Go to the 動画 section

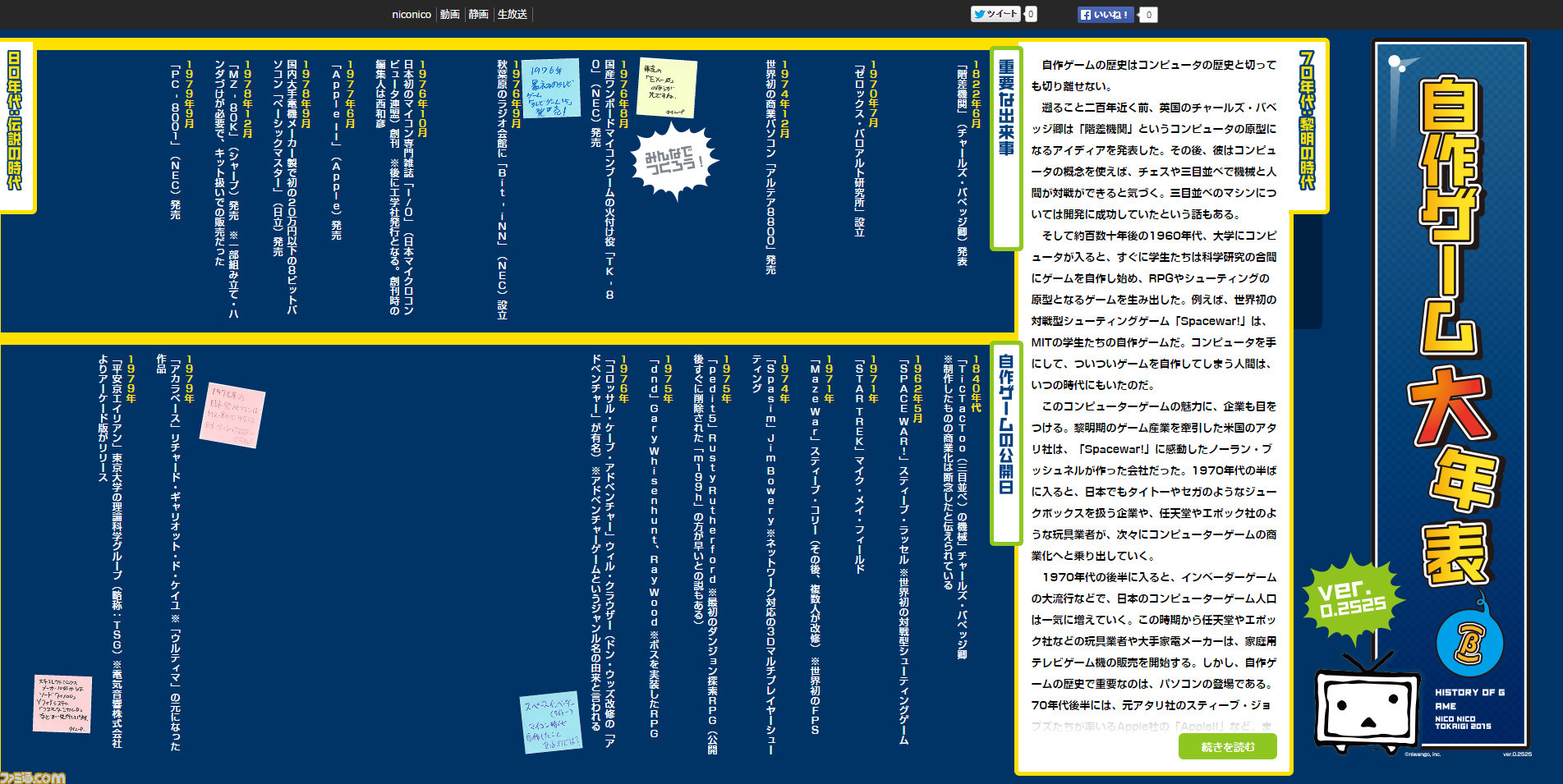tap(449, 14)
